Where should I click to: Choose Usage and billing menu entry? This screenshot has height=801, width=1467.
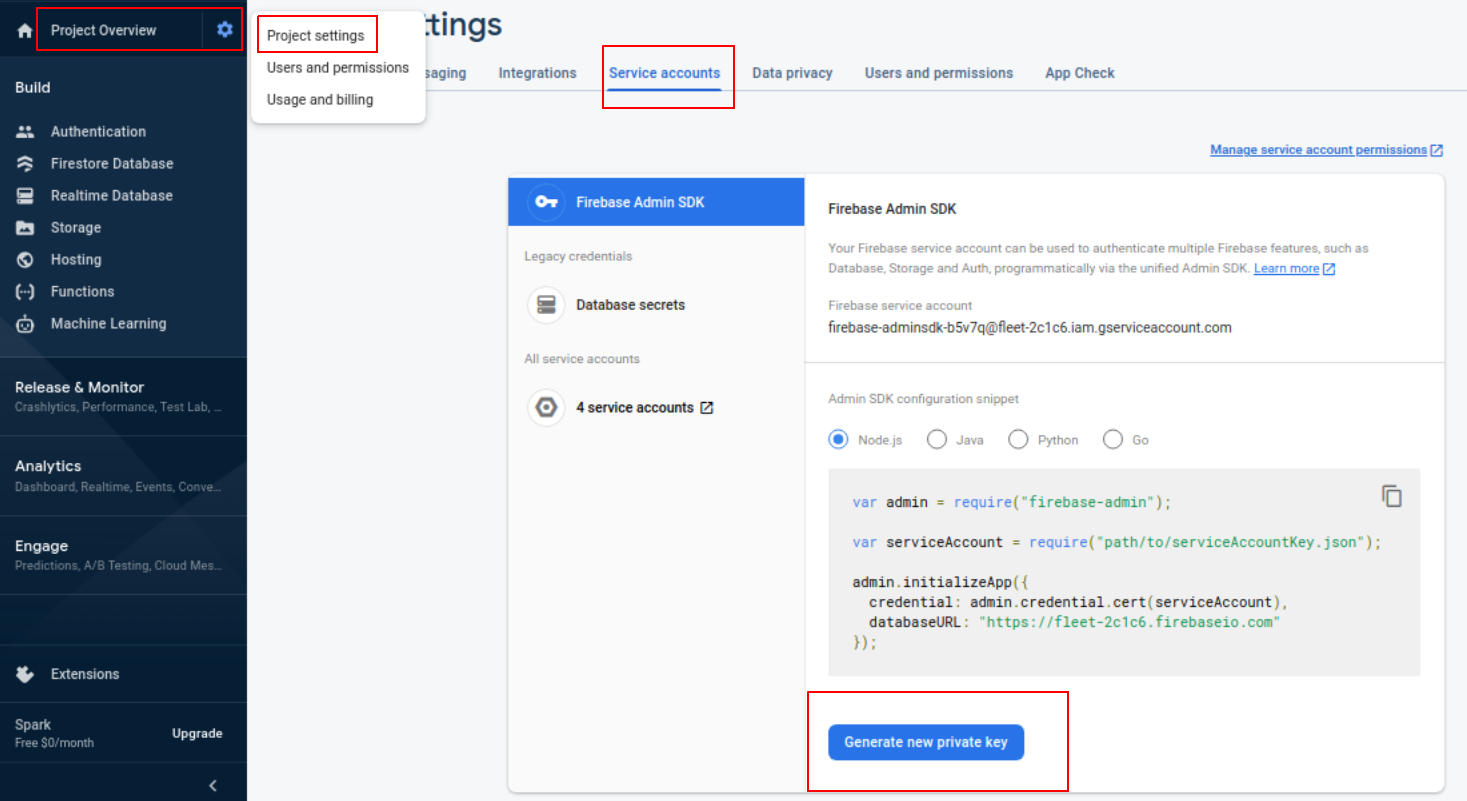(x=320, y=100)
